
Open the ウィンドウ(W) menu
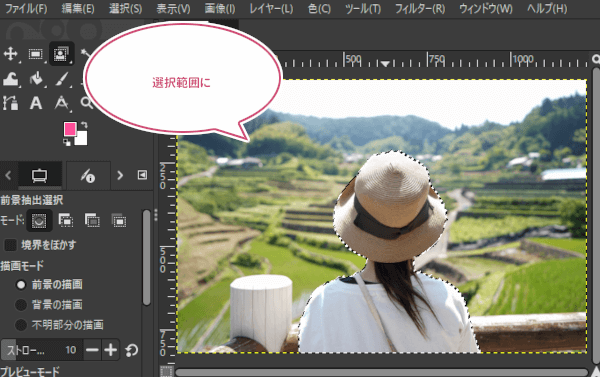486,8
